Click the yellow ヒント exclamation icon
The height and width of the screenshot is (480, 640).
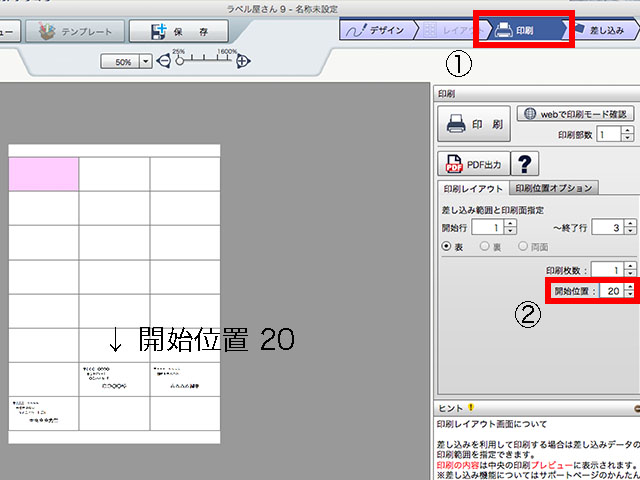471,407
